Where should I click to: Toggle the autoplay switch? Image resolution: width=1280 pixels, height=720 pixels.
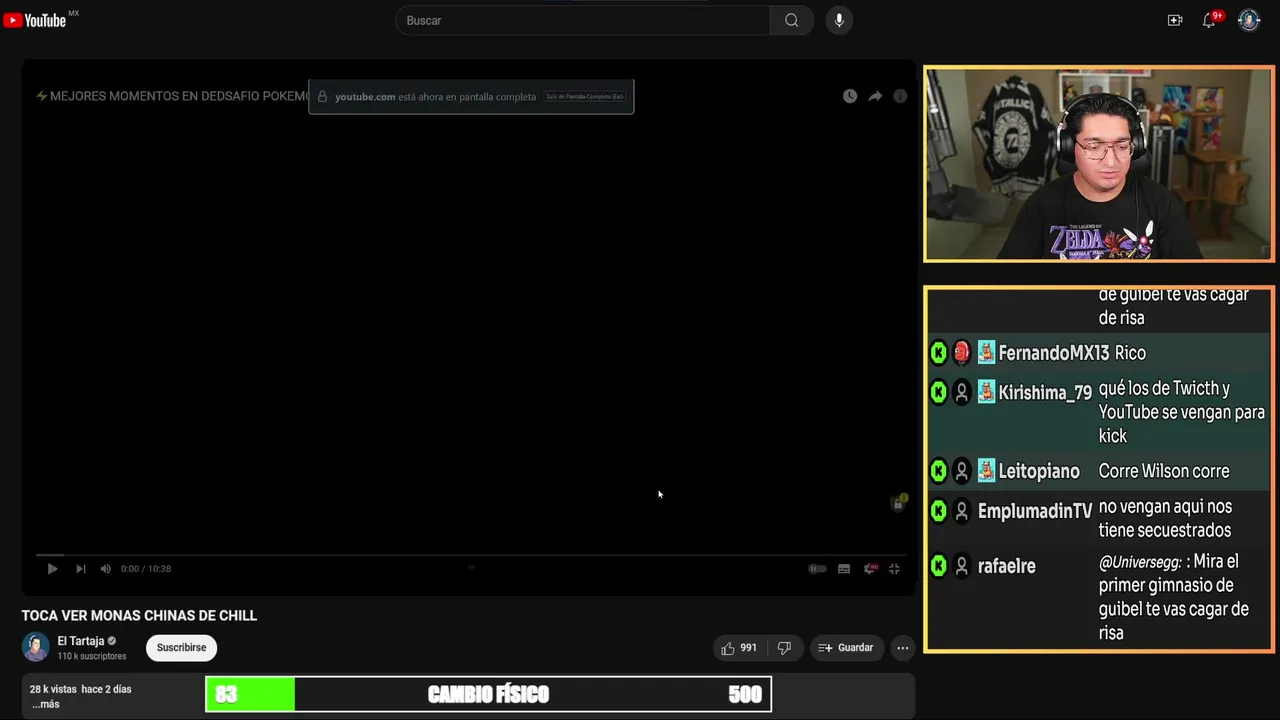[817, 569]
